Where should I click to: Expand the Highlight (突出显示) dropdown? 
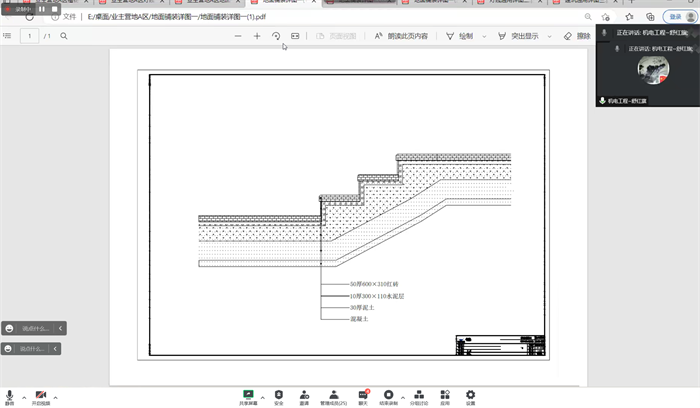pyautogui.click(x=548, y=36)
